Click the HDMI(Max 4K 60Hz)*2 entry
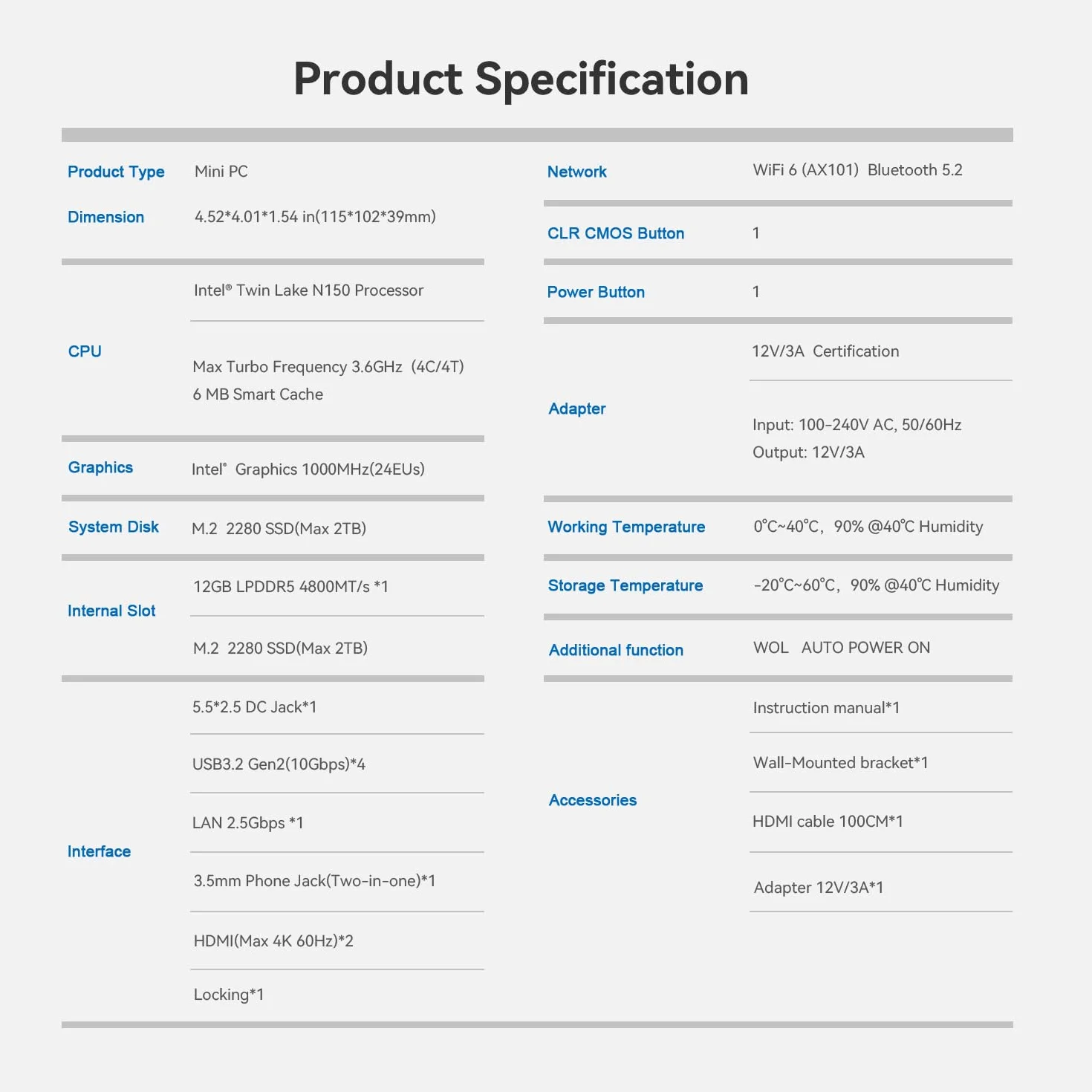 [273, 941]
